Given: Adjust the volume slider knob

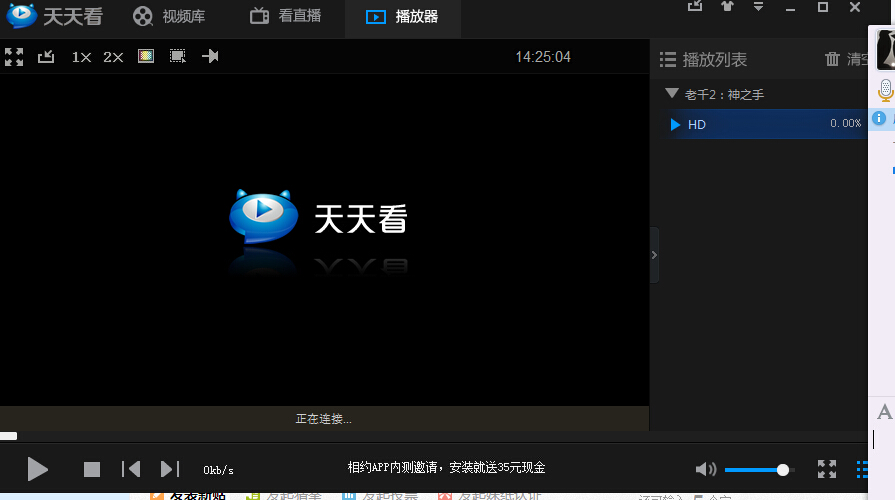Looking at the screenshot, I should [x=783, y=470].
